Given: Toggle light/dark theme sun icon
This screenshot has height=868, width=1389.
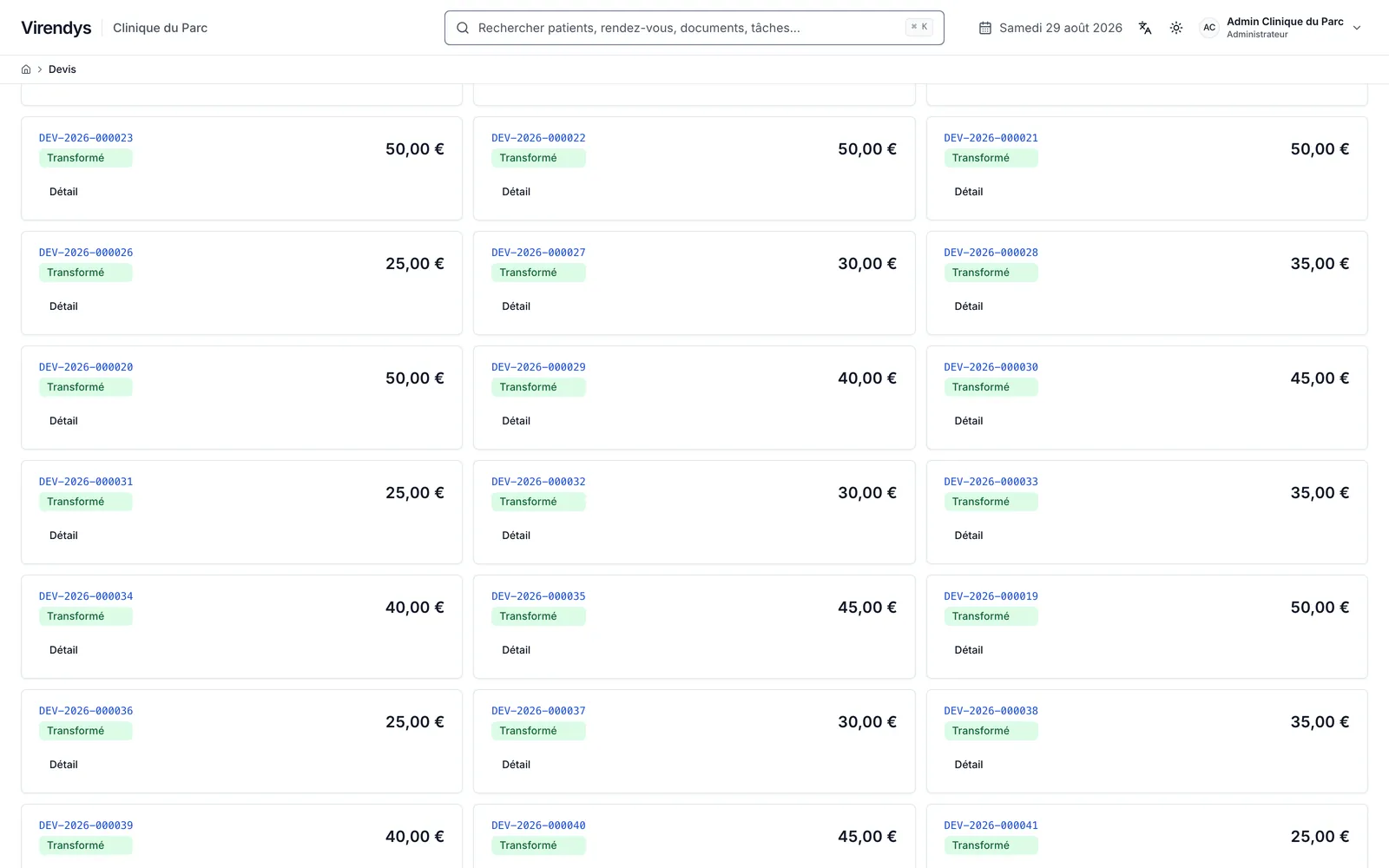Looking at the screenshot, I should [1176, 28].
